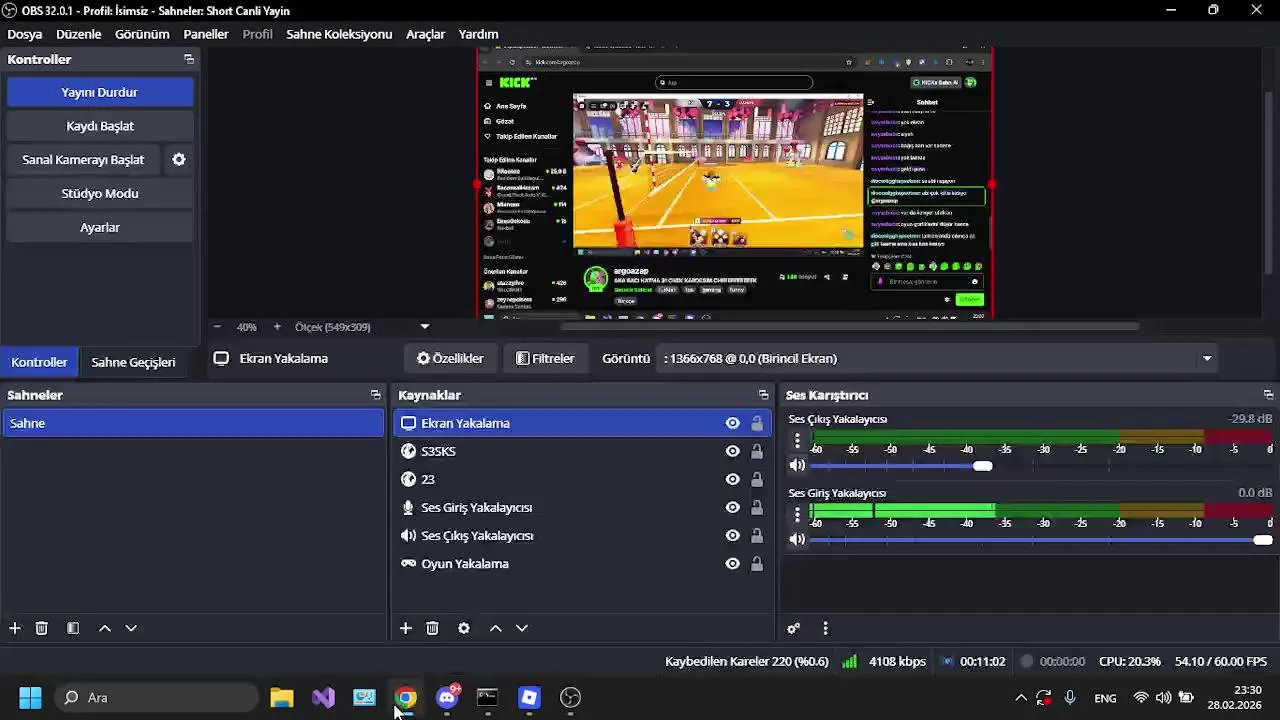Show hidden system tray icons chevron

pos(1020,697)
